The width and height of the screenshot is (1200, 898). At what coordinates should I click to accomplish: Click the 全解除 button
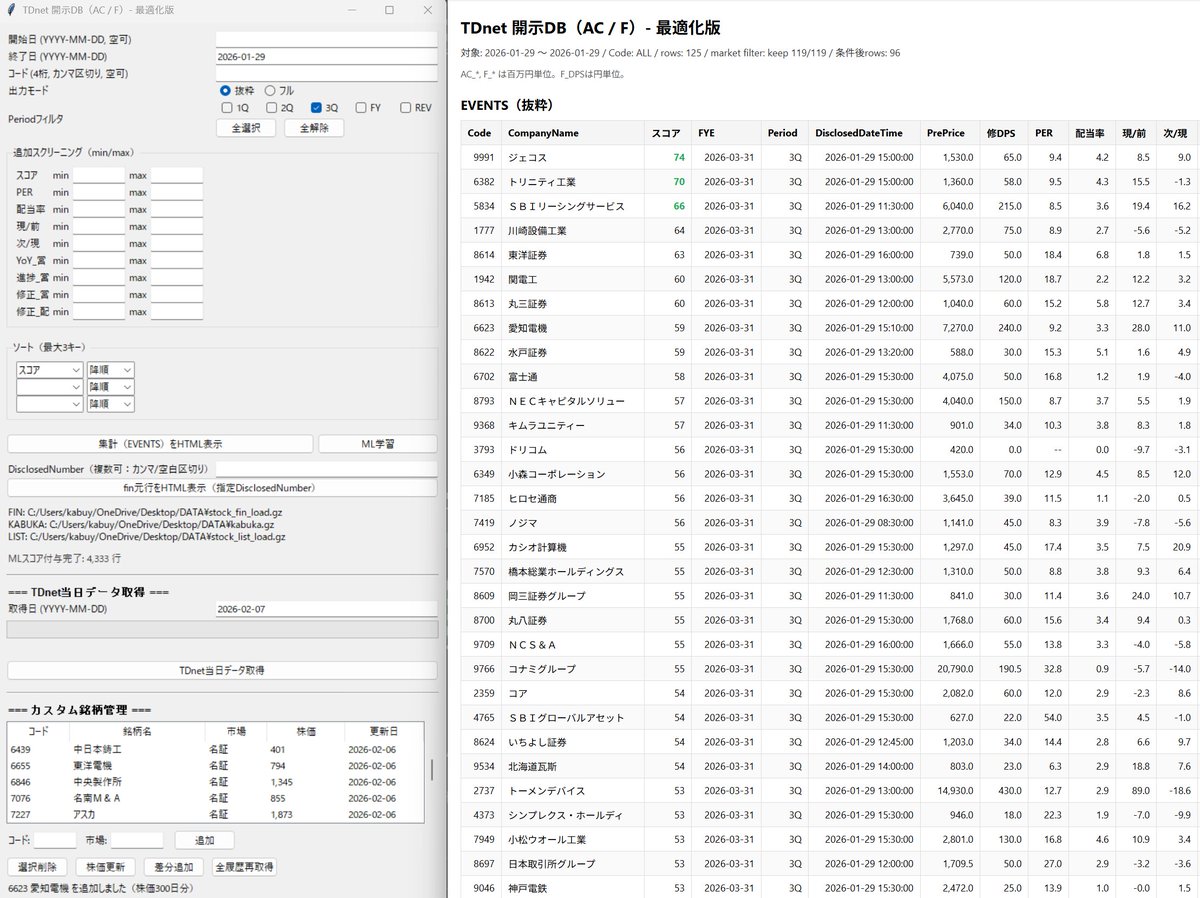coord(314,128)
